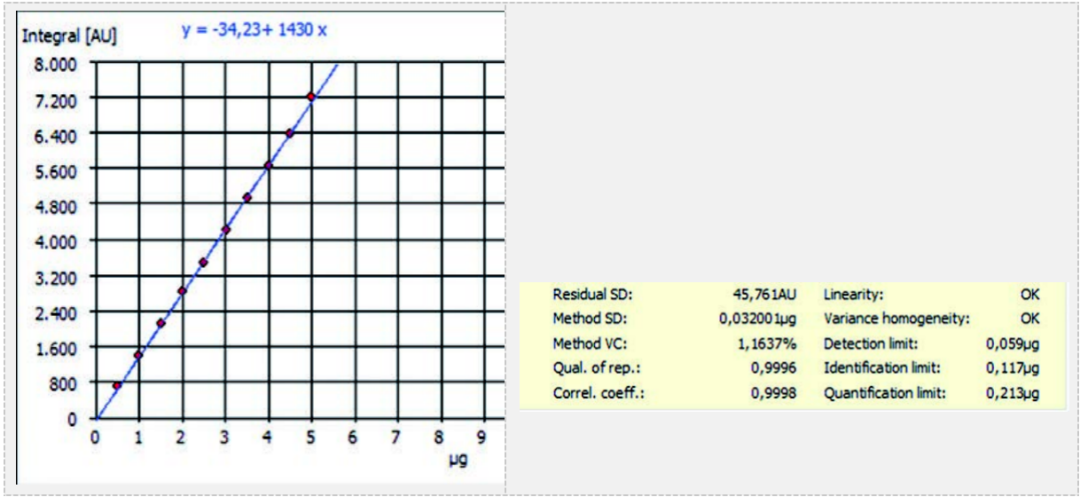Select the Method VC value 1,1637%
Screen dimensions: 1080x497
[x=767, y=344]
